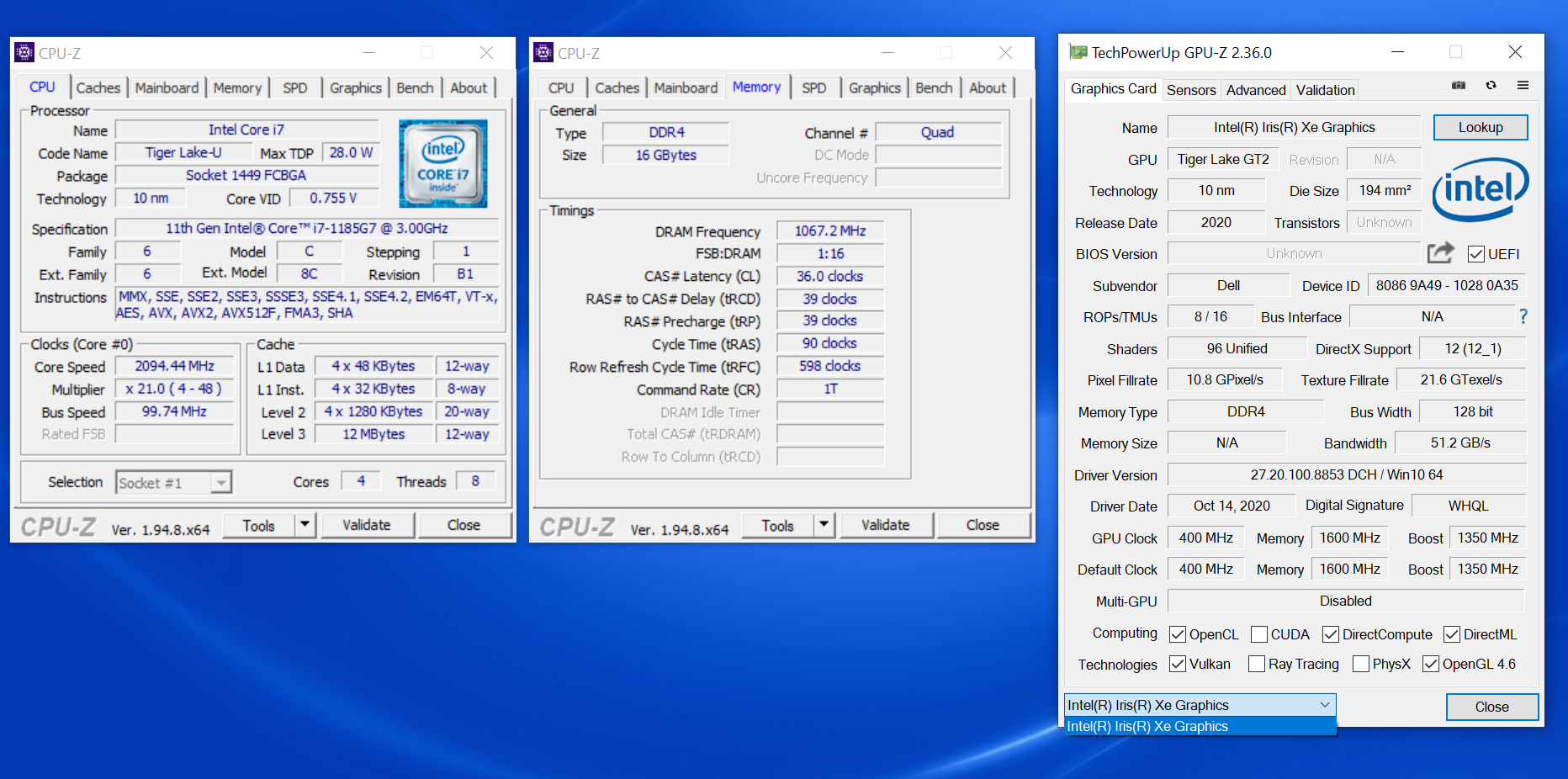Open Bench tab in second CPU-Z window

click(x=934, y=87)
